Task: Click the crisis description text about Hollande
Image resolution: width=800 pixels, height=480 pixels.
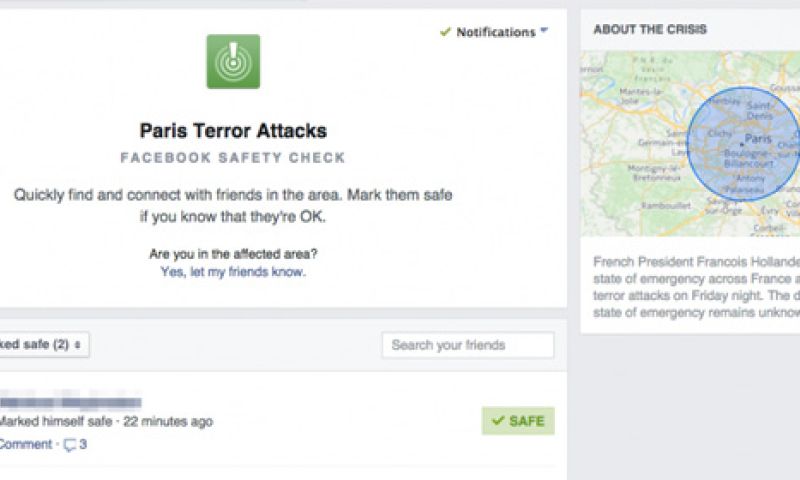Action: (x=695, y=287)
